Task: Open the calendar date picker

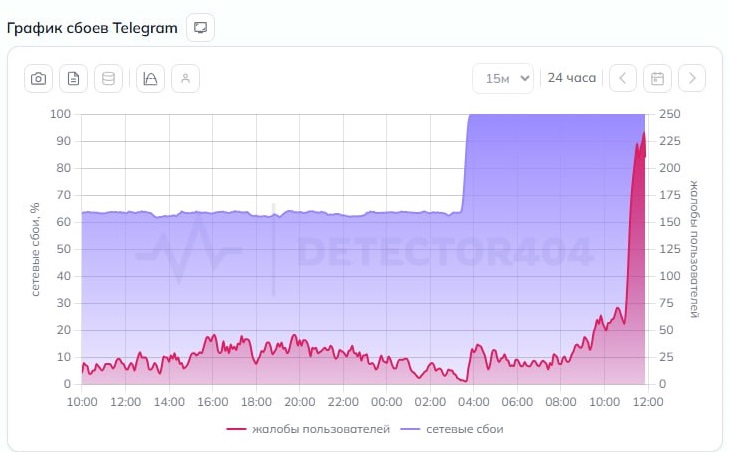Action: (657, 78)
